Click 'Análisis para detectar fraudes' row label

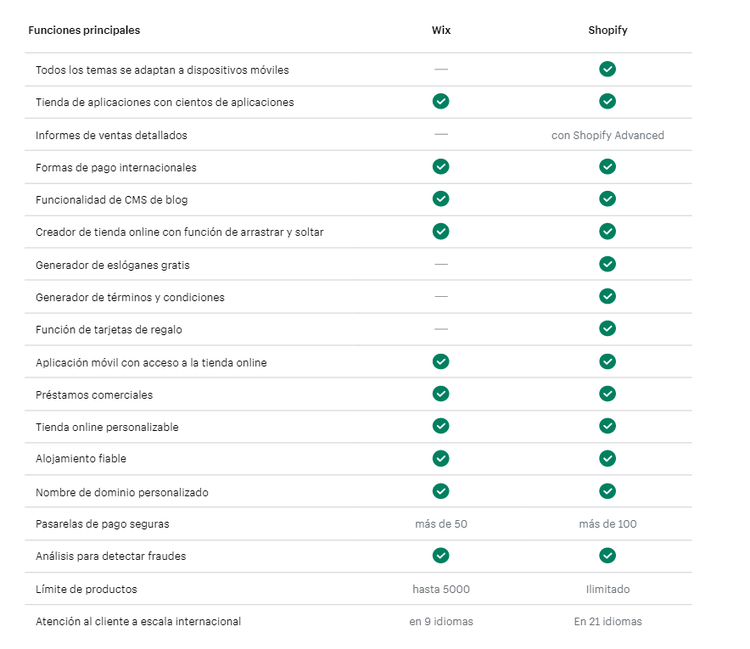[110, 556]
